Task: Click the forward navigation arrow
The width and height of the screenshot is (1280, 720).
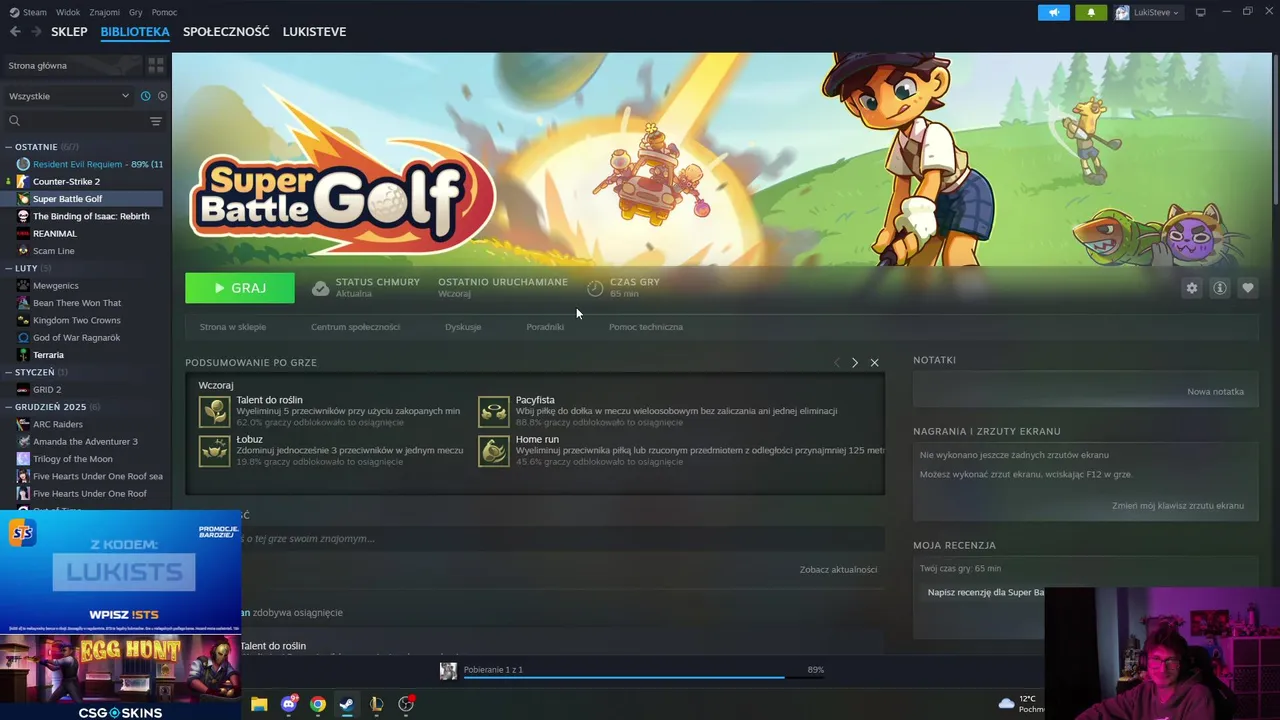Action: pos(37,32)
